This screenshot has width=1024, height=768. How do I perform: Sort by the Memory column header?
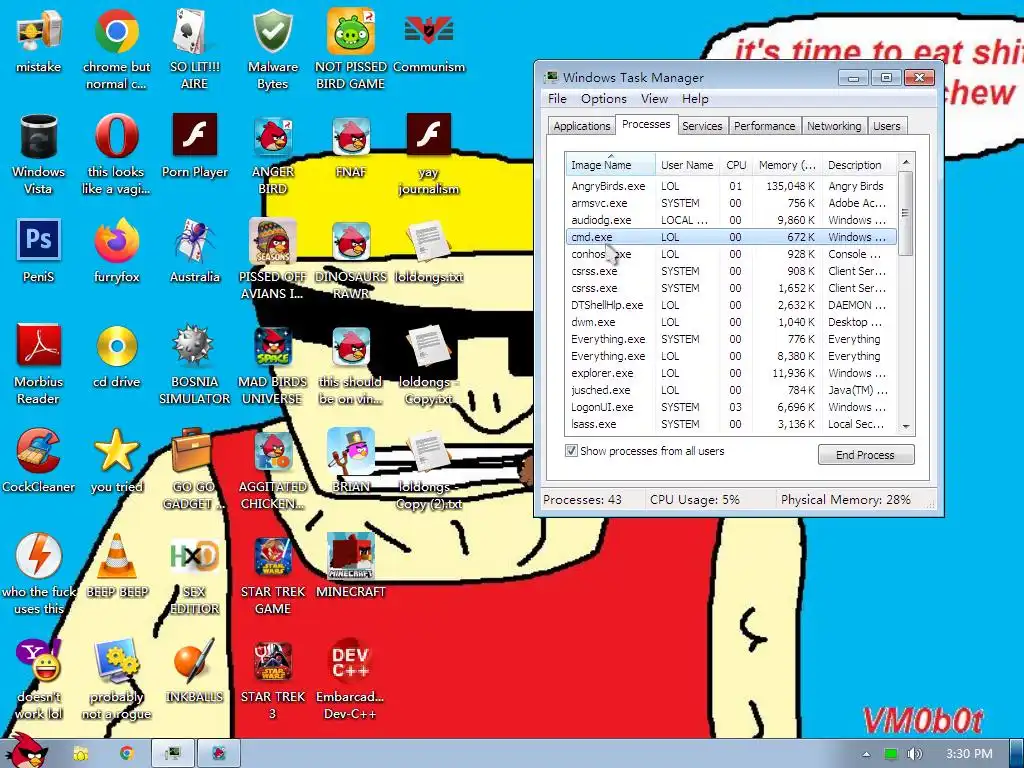pos(787,165)
